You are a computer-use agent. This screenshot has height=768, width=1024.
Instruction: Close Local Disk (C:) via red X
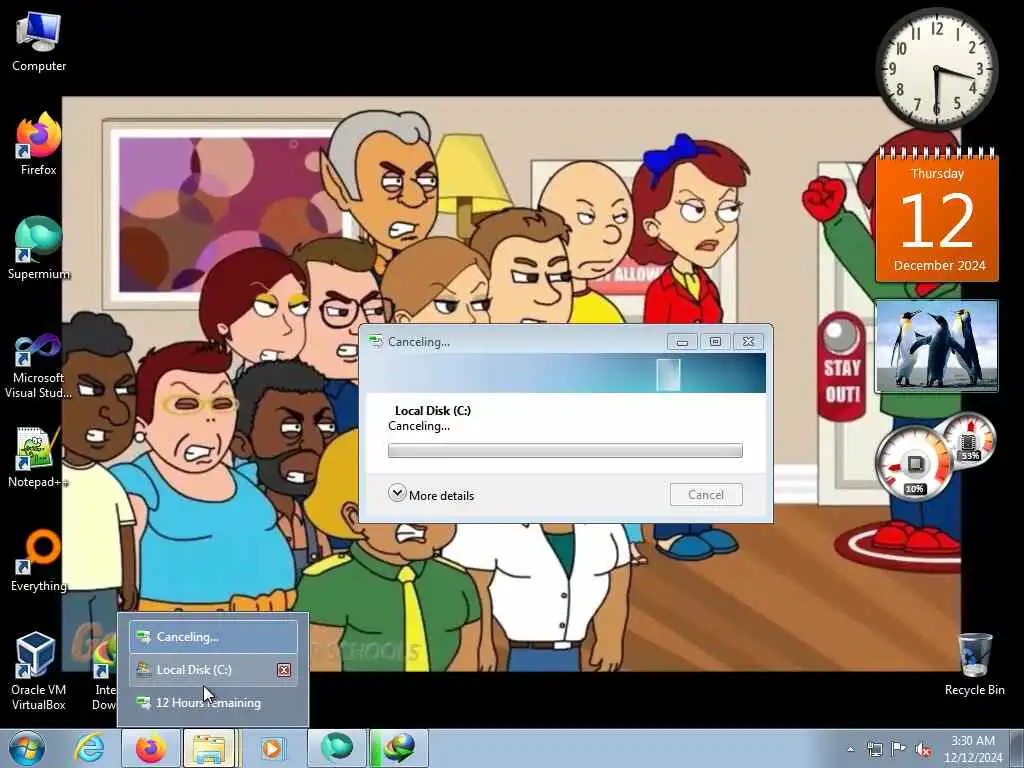coord(284,670)
